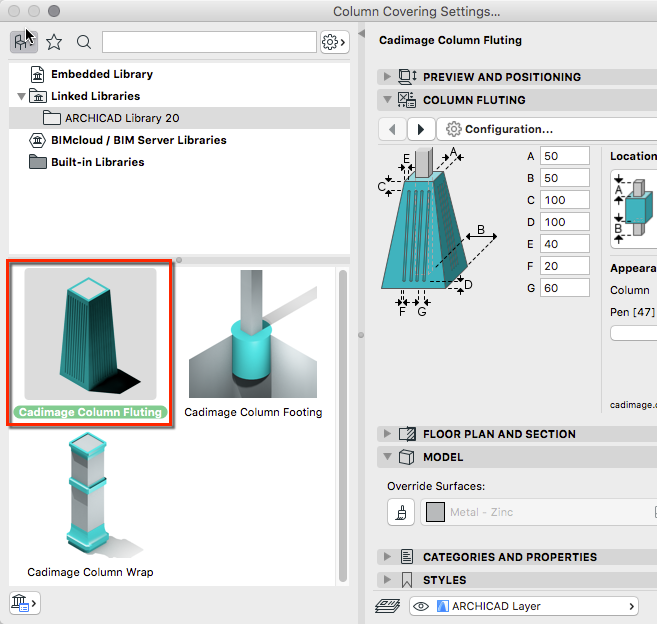Open the ARCHICAD Layer dropdown
The height and width of the screenshot is (624, 657).
point(524,606)
